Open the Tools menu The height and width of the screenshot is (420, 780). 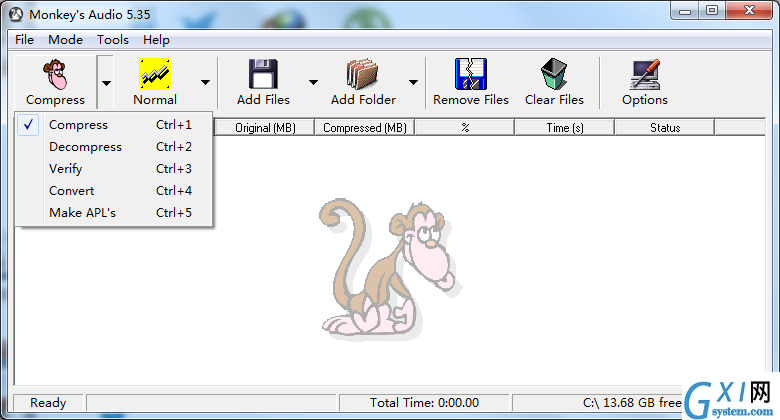[113, 40]
